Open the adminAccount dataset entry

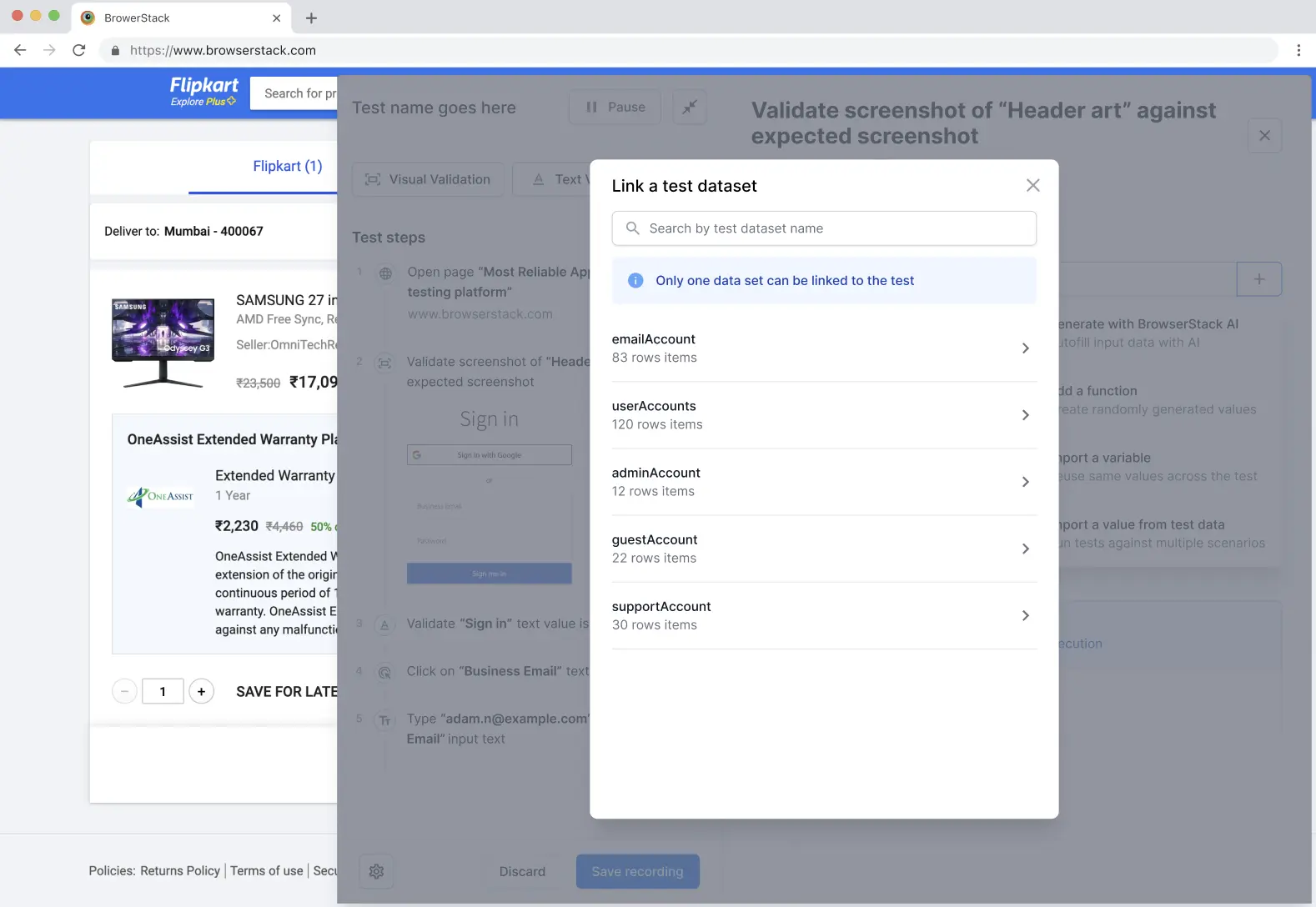[823, 482]
